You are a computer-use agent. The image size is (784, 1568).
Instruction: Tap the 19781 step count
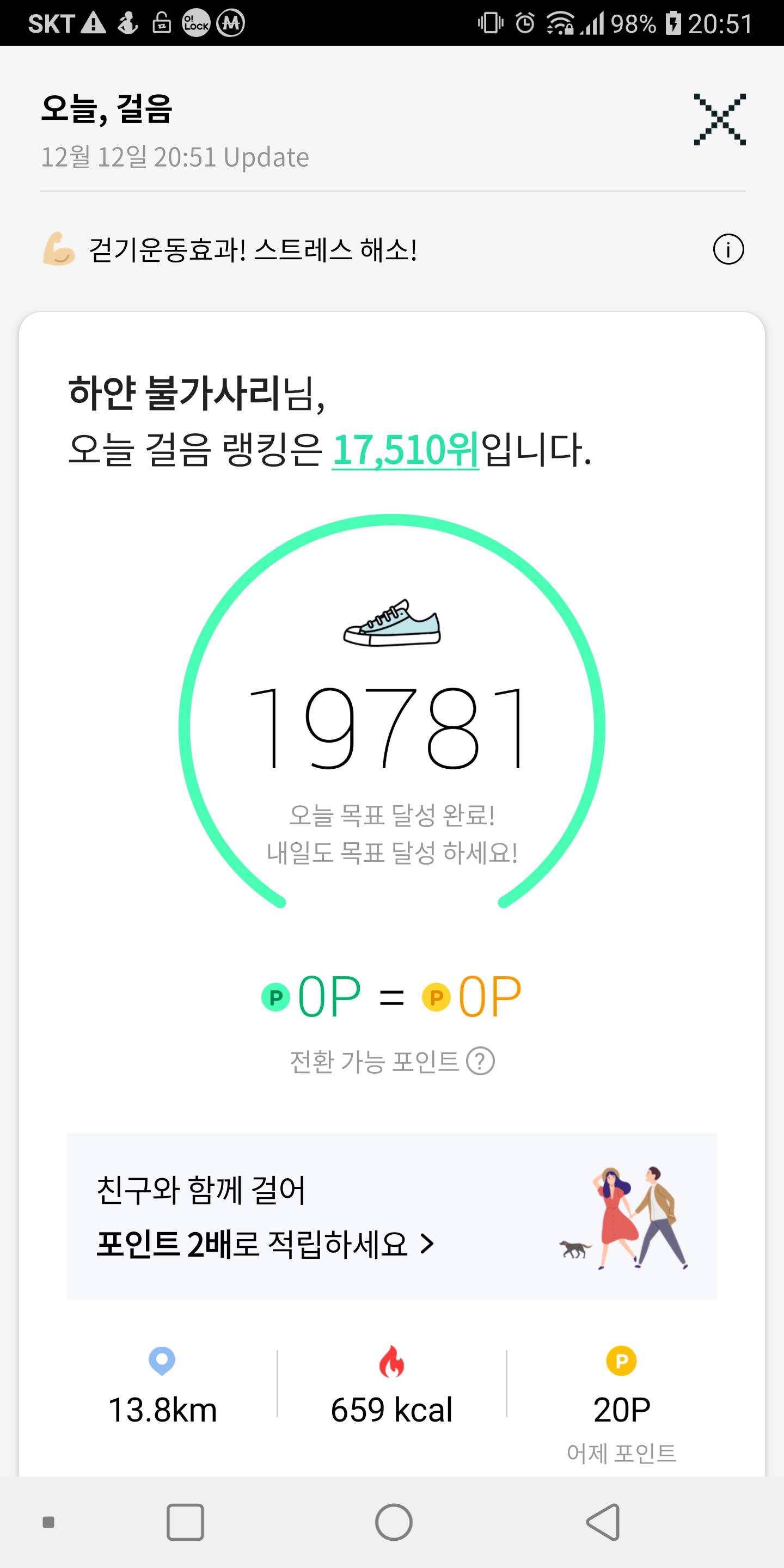(x=387, y=727)
